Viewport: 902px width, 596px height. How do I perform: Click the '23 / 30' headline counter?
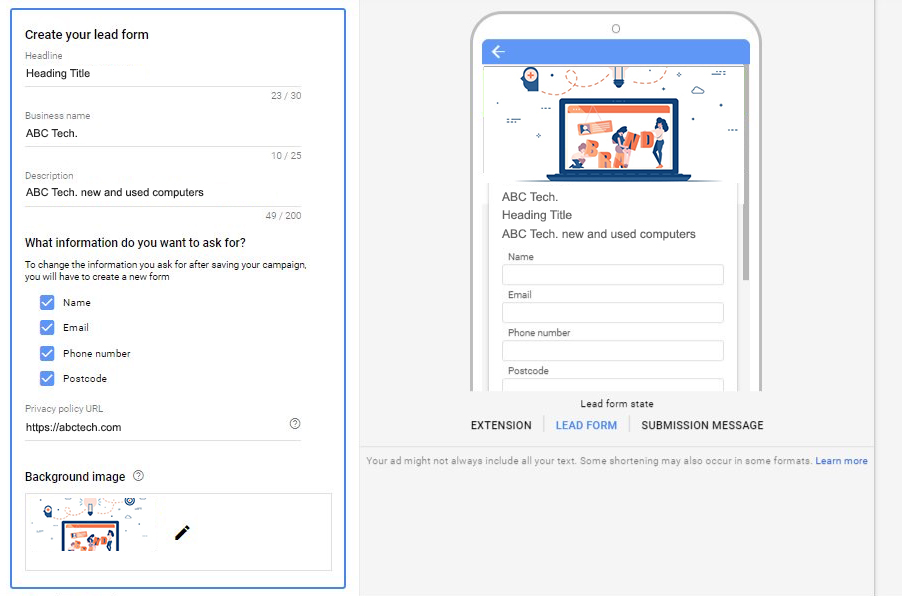(x=286, y=95)
